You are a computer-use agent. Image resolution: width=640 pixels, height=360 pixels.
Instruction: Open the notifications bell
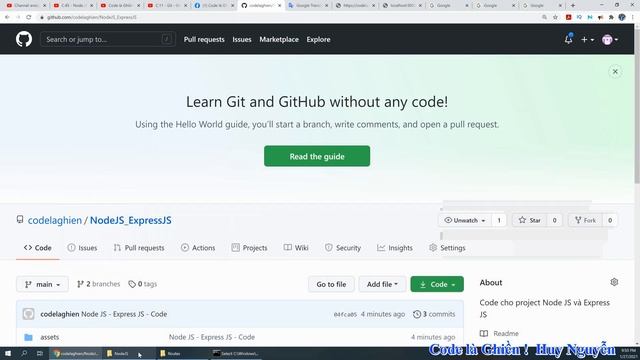568,39
